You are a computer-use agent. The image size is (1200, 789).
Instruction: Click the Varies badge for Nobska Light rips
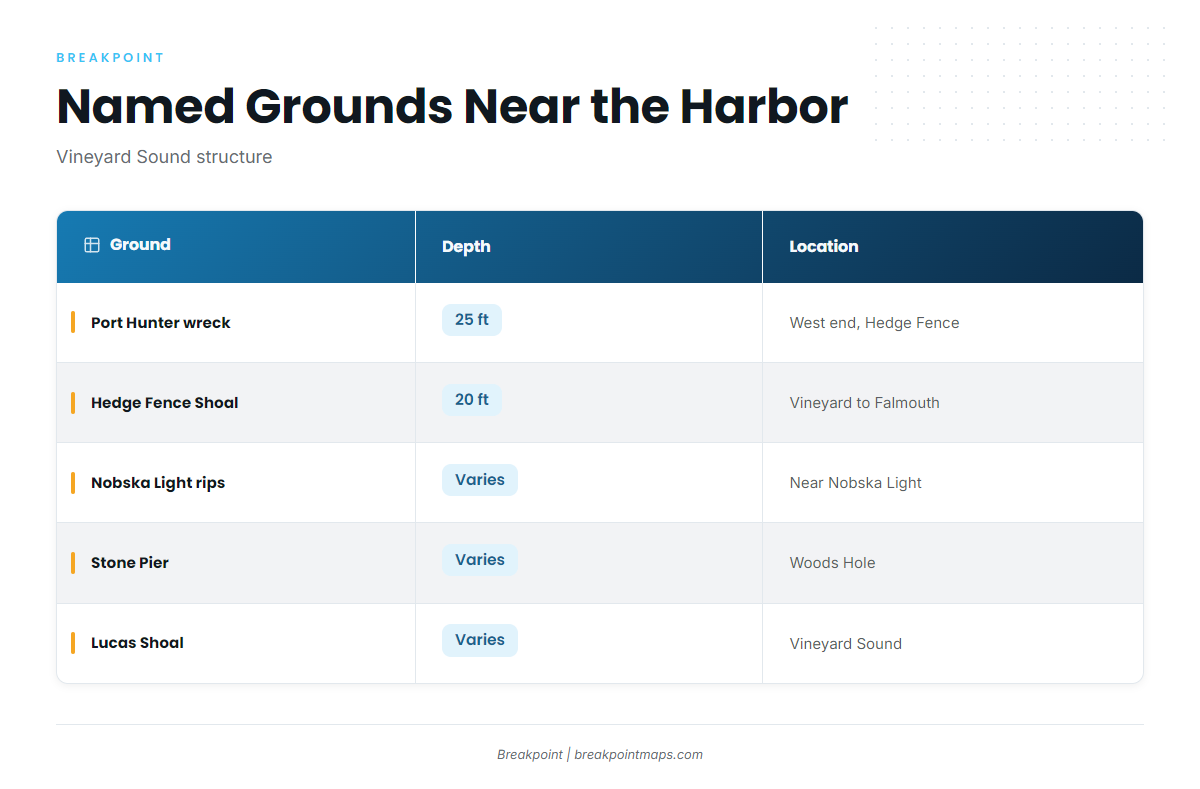pos(480,480)
